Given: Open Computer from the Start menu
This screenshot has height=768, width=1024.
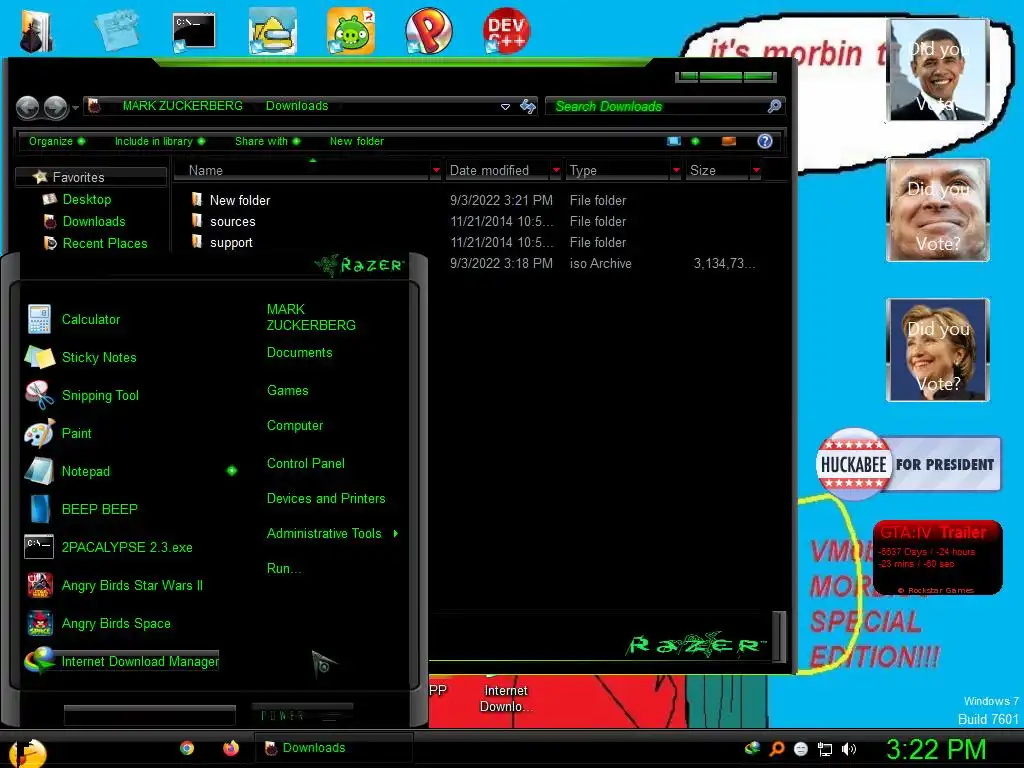Looking at the screenshot, I should click(x=295, y=426).
